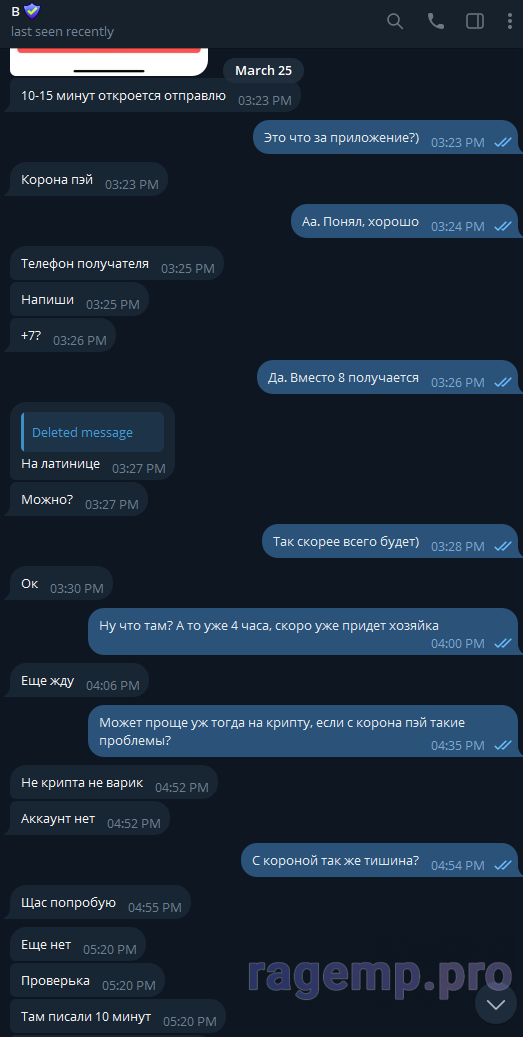Click read checkmarks on 'Аа. Понял, хорошо'

pyautogui.click(x=503, y=226)
